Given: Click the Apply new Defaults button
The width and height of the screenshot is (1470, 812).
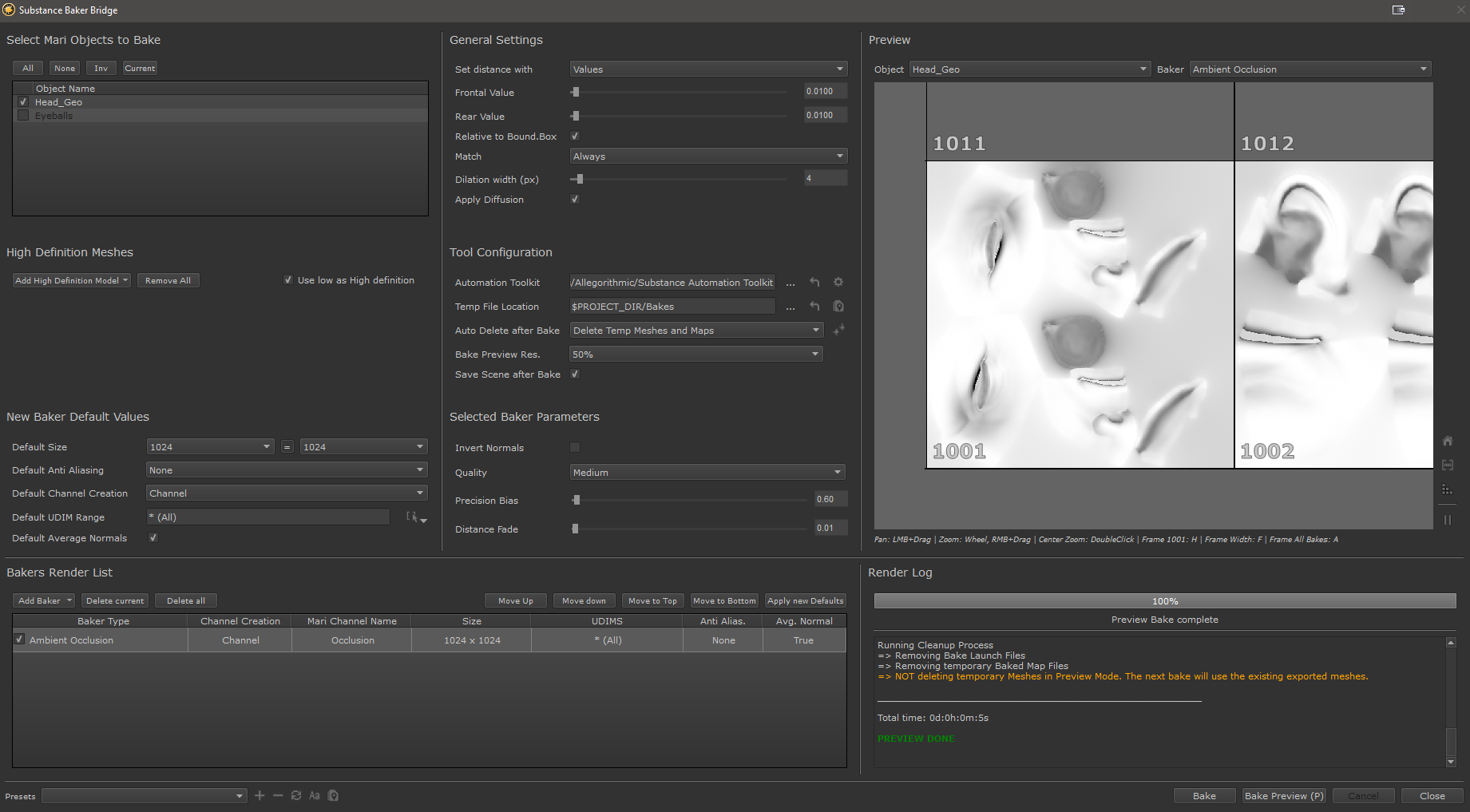Looking at the screenshot, I should pyautogui.click(x=805, y=600).
